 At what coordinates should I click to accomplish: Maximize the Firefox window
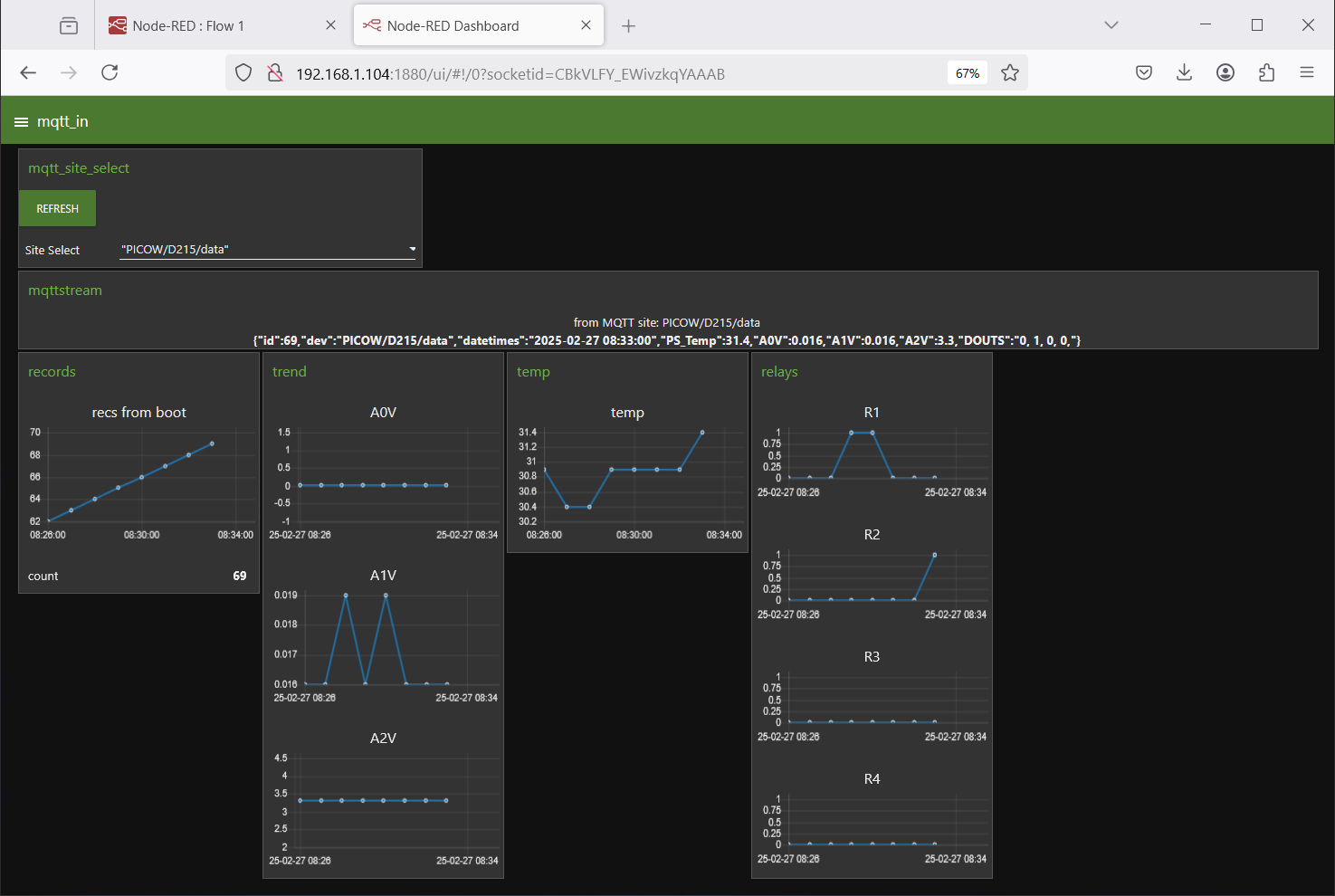click(x=1257, y=25)
